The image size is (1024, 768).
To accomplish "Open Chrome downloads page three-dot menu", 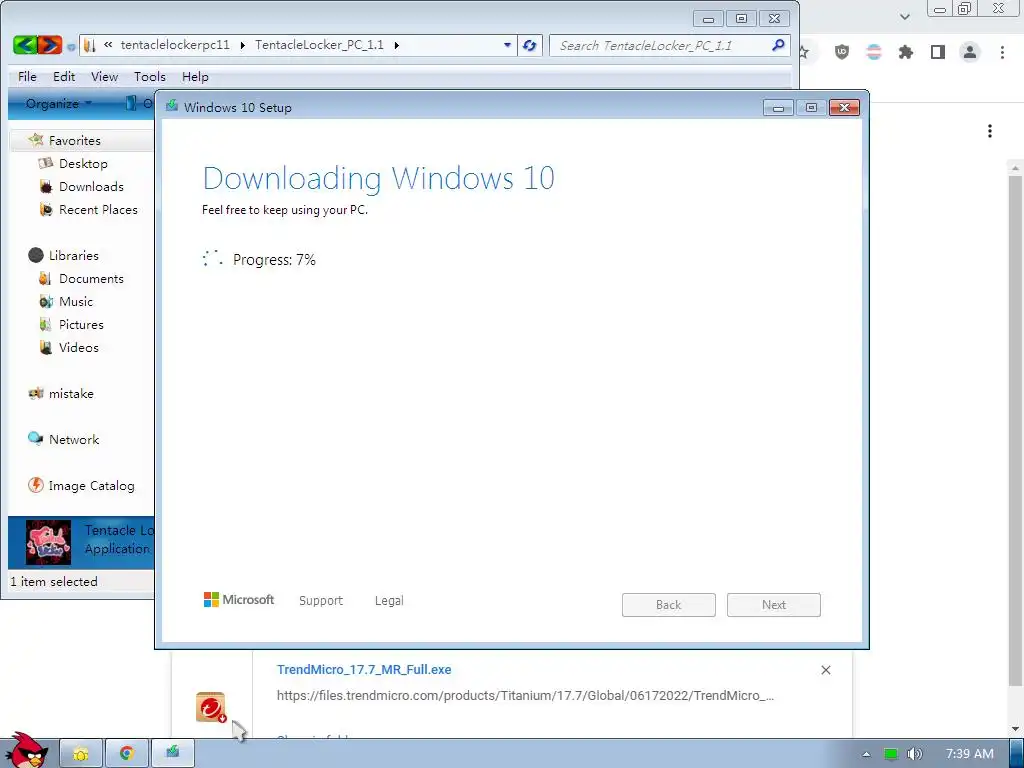I will click(x=990, y=131).
